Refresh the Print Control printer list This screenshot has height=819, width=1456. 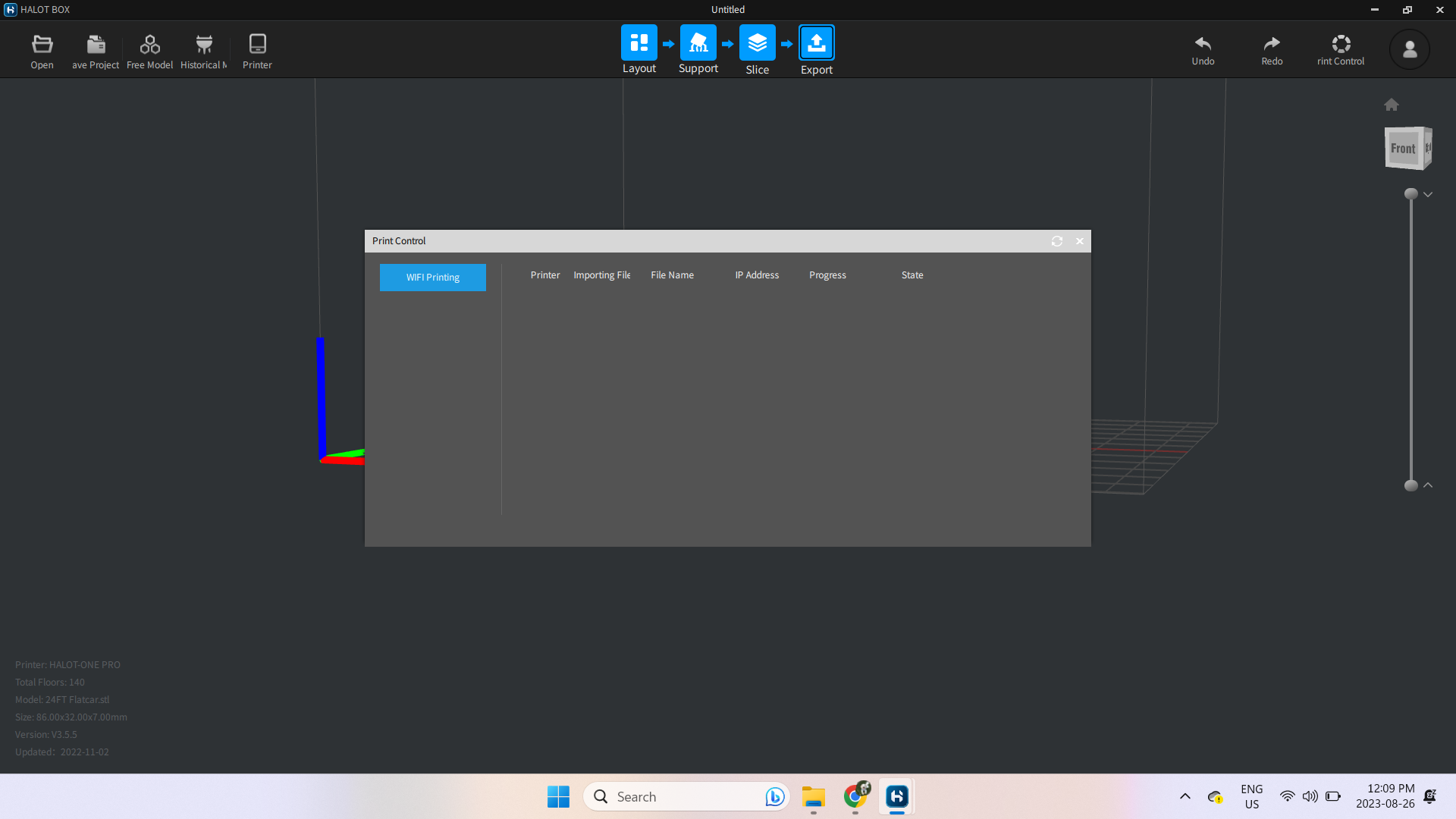pyautogui.click(x=1056, y=241)
